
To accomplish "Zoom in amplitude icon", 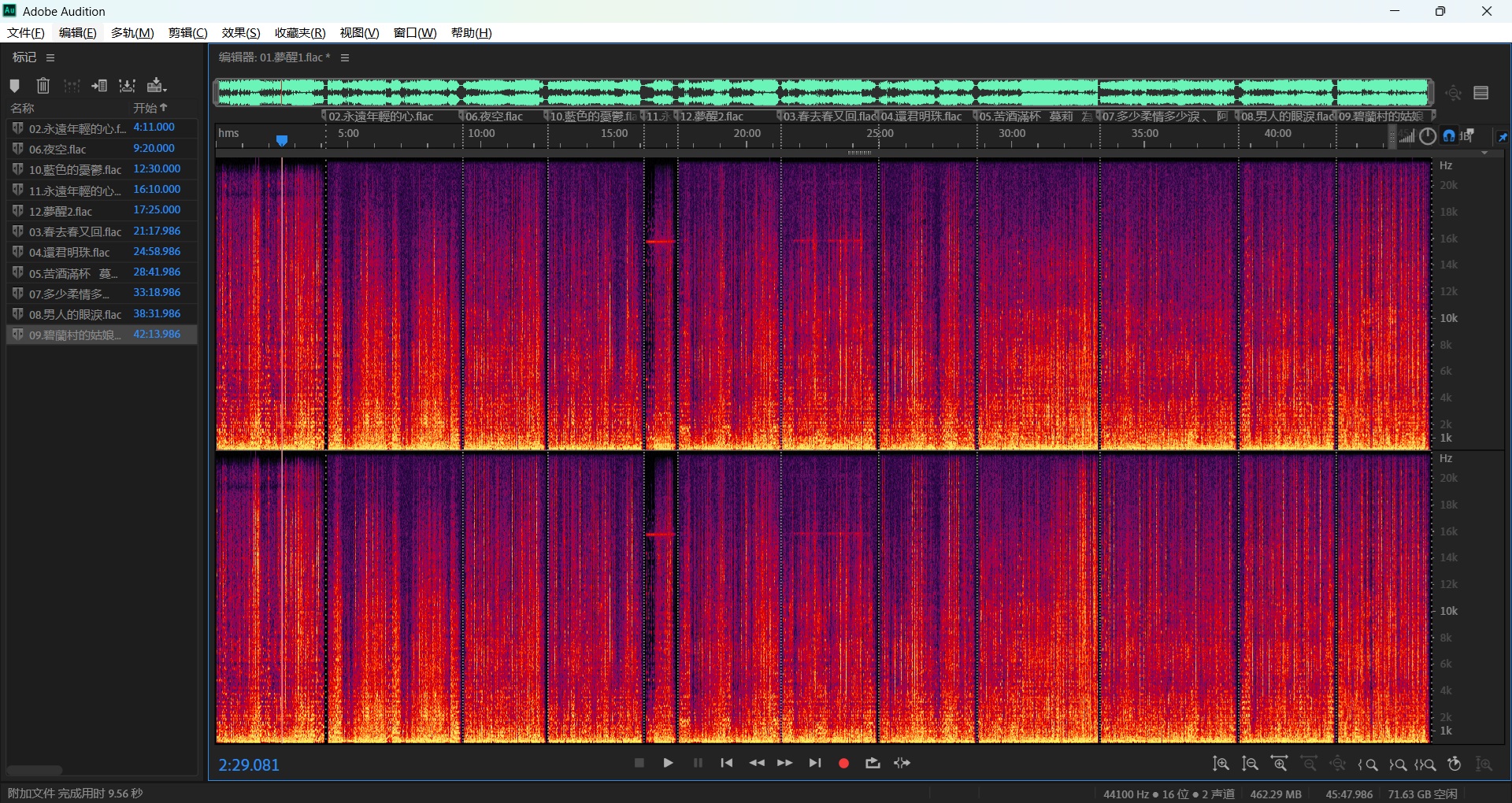I will tap(1221, 764).
